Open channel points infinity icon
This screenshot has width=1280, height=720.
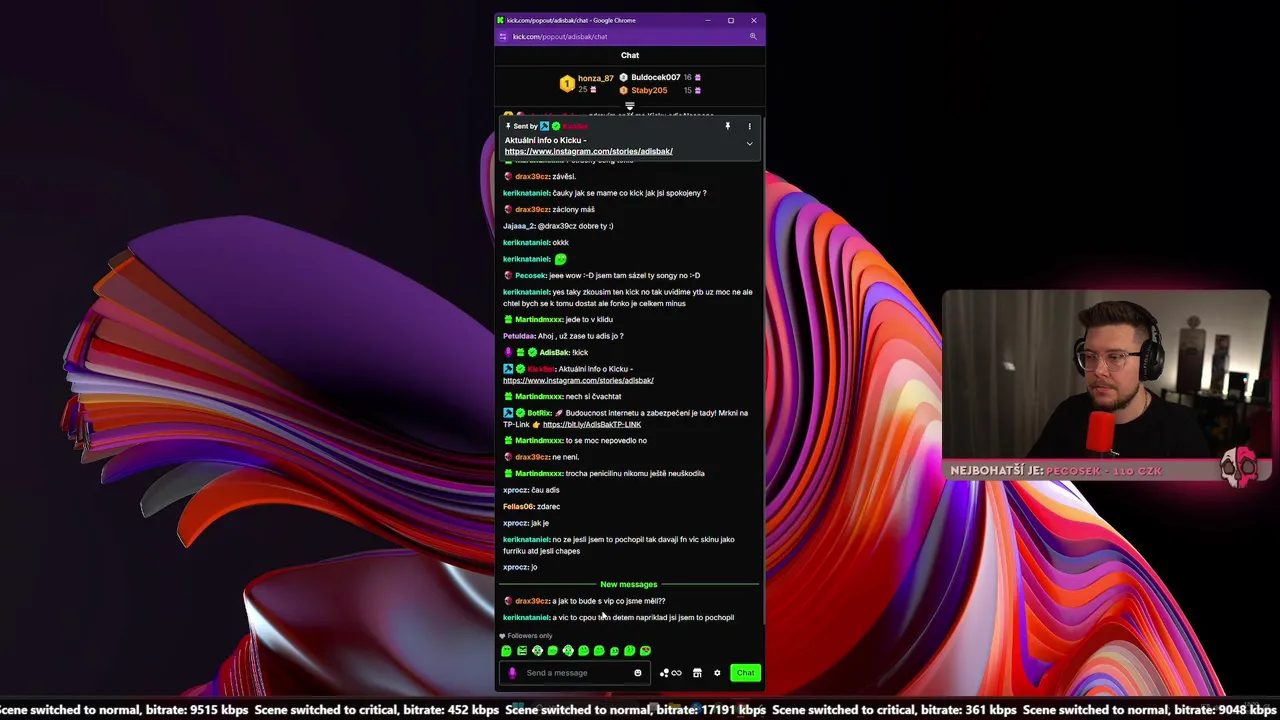(670, 673)
